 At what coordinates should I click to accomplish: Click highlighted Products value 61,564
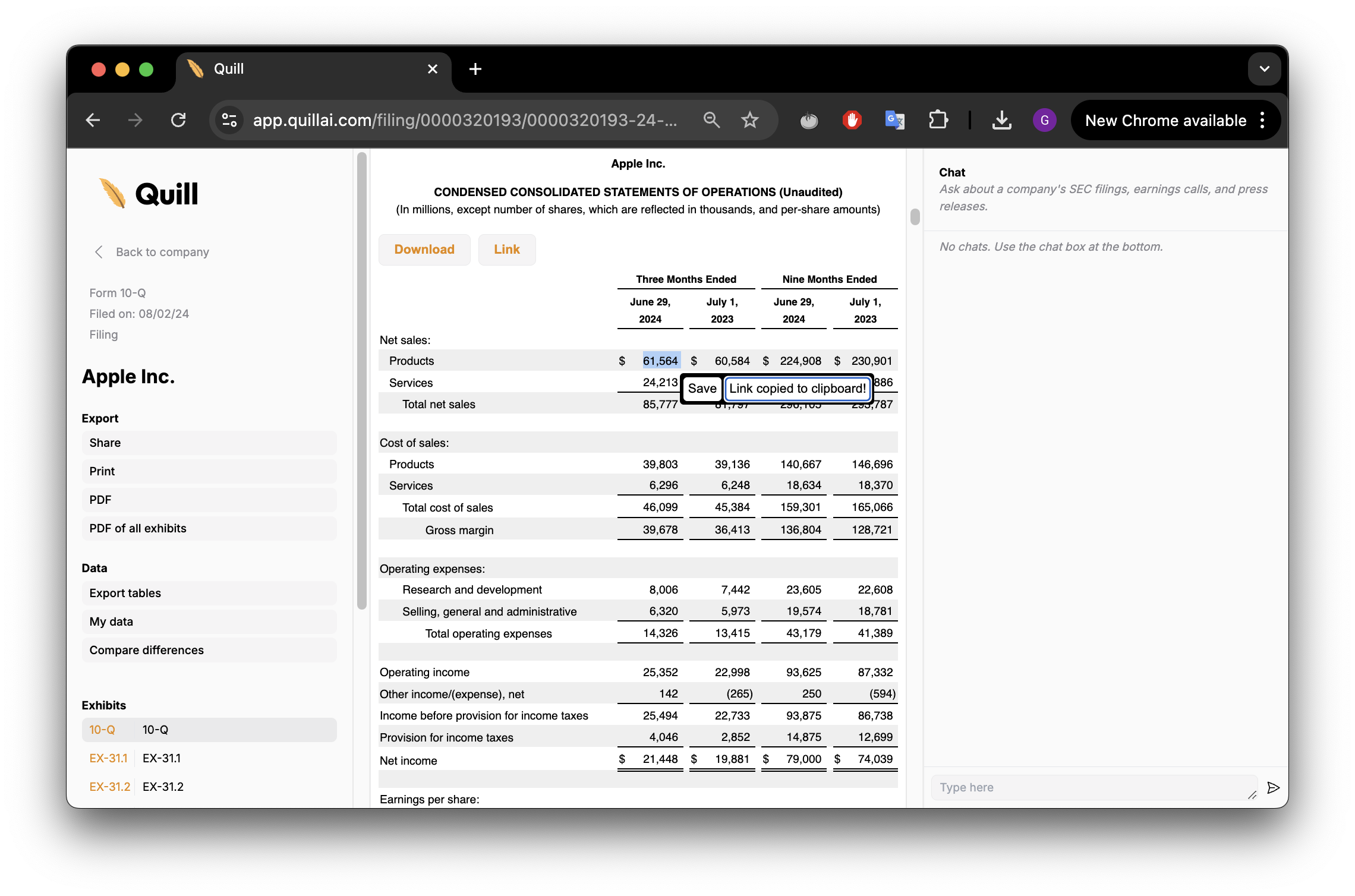(660, 361)
